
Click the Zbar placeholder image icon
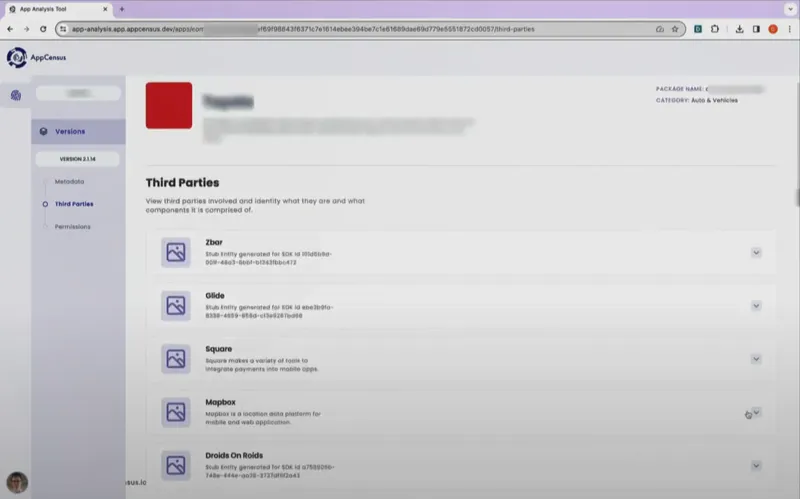pyautogui.click(x=176, y=252)
